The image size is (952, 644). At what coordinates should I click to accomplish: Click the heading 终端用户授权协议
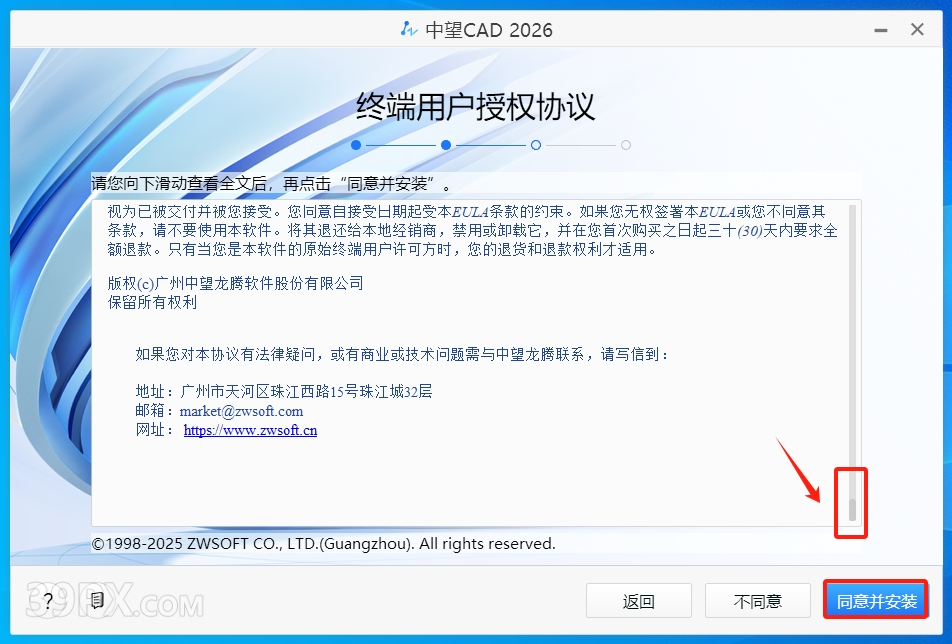(475, 107)
